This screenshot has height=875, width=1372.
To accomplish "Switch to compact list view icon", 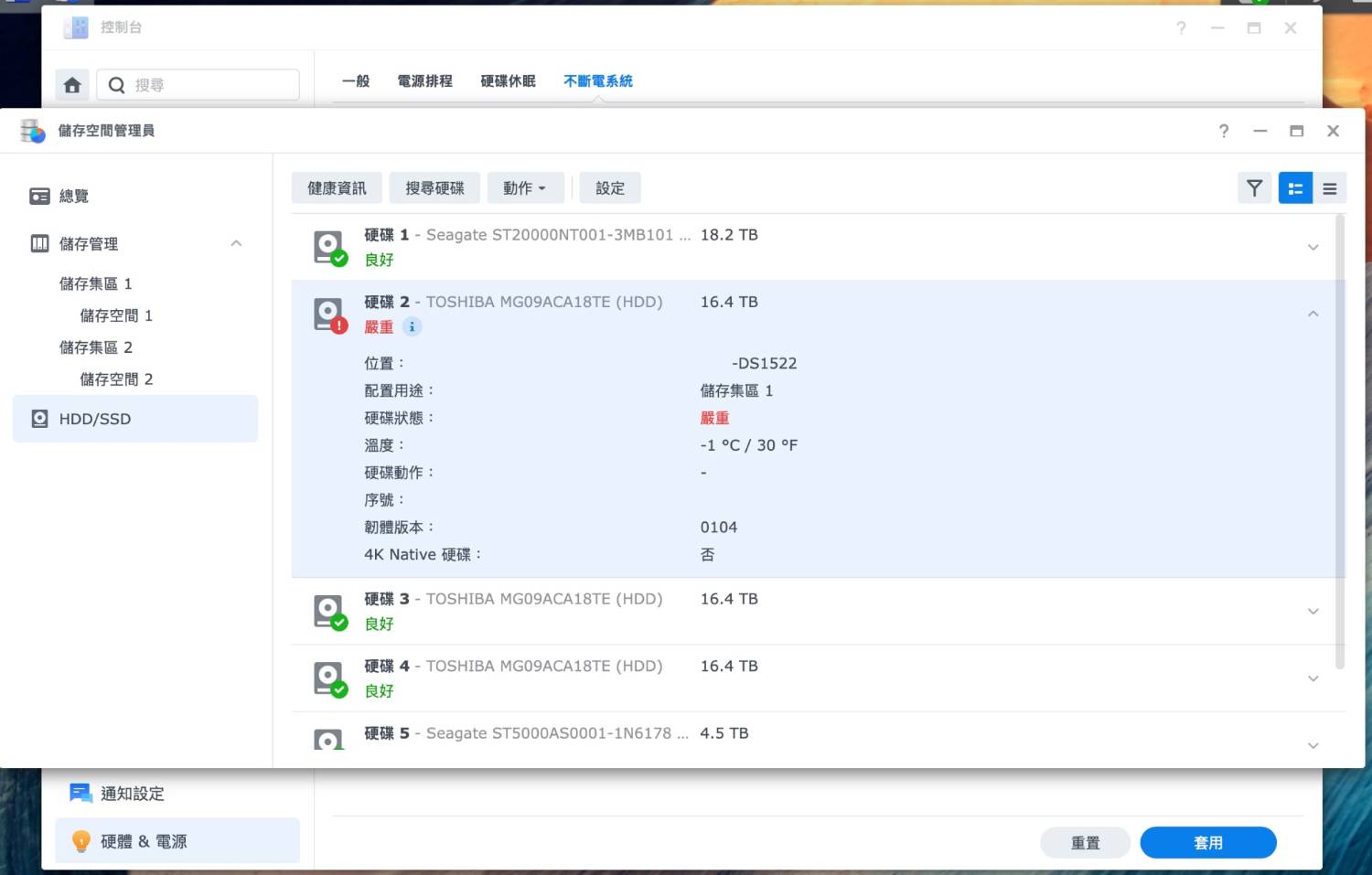I will [1329, 188].
